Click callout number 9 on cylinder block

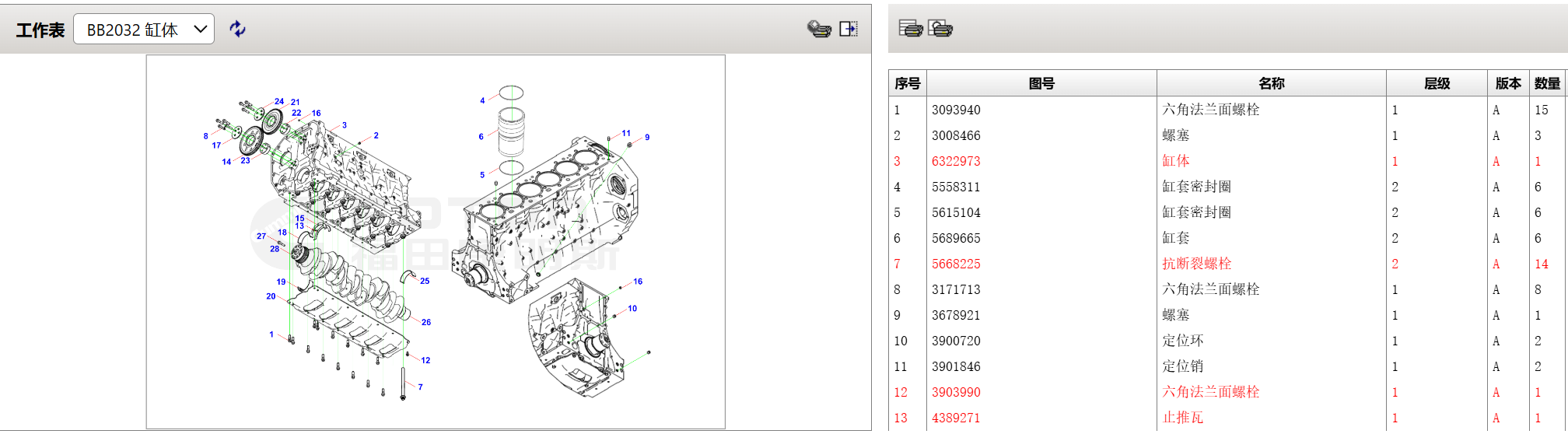647,138
